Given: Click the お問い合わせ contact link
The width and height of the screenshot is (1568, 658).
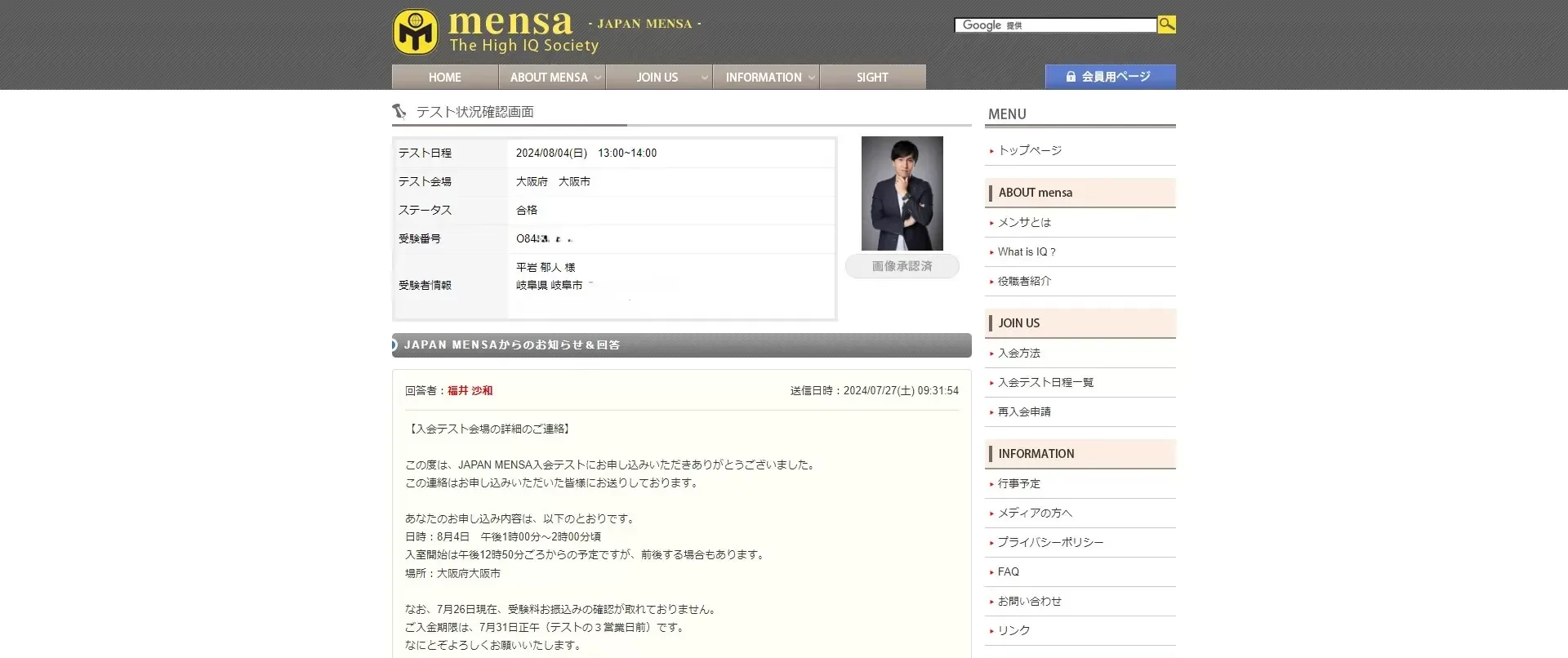Looking at the screenshot, I should [x=1029, y=601].
